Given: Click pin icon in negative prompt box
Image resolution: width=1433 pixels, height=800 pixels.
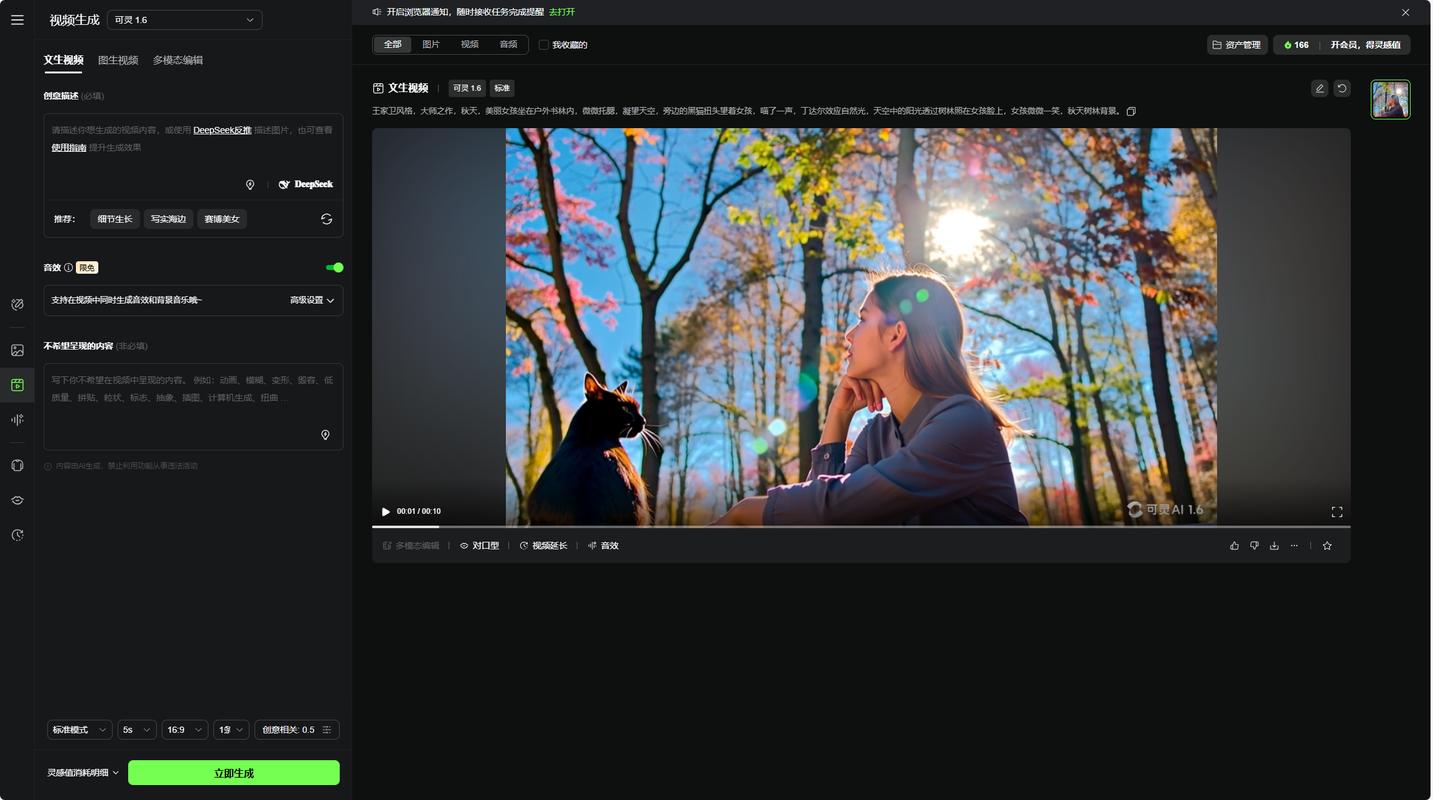Looking at the screenshot, I should 325,435.
